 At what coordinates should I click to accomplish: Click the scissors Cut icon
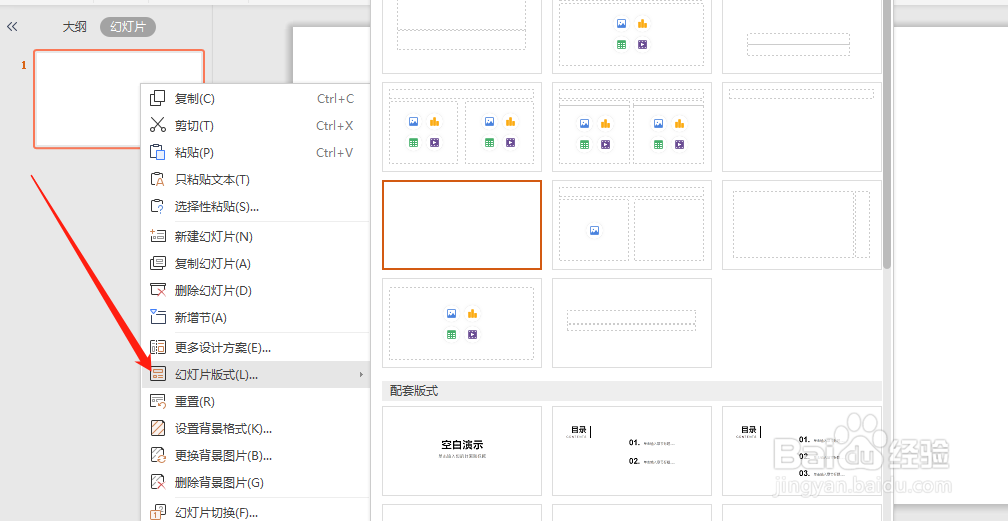click(x=158, y=125)
